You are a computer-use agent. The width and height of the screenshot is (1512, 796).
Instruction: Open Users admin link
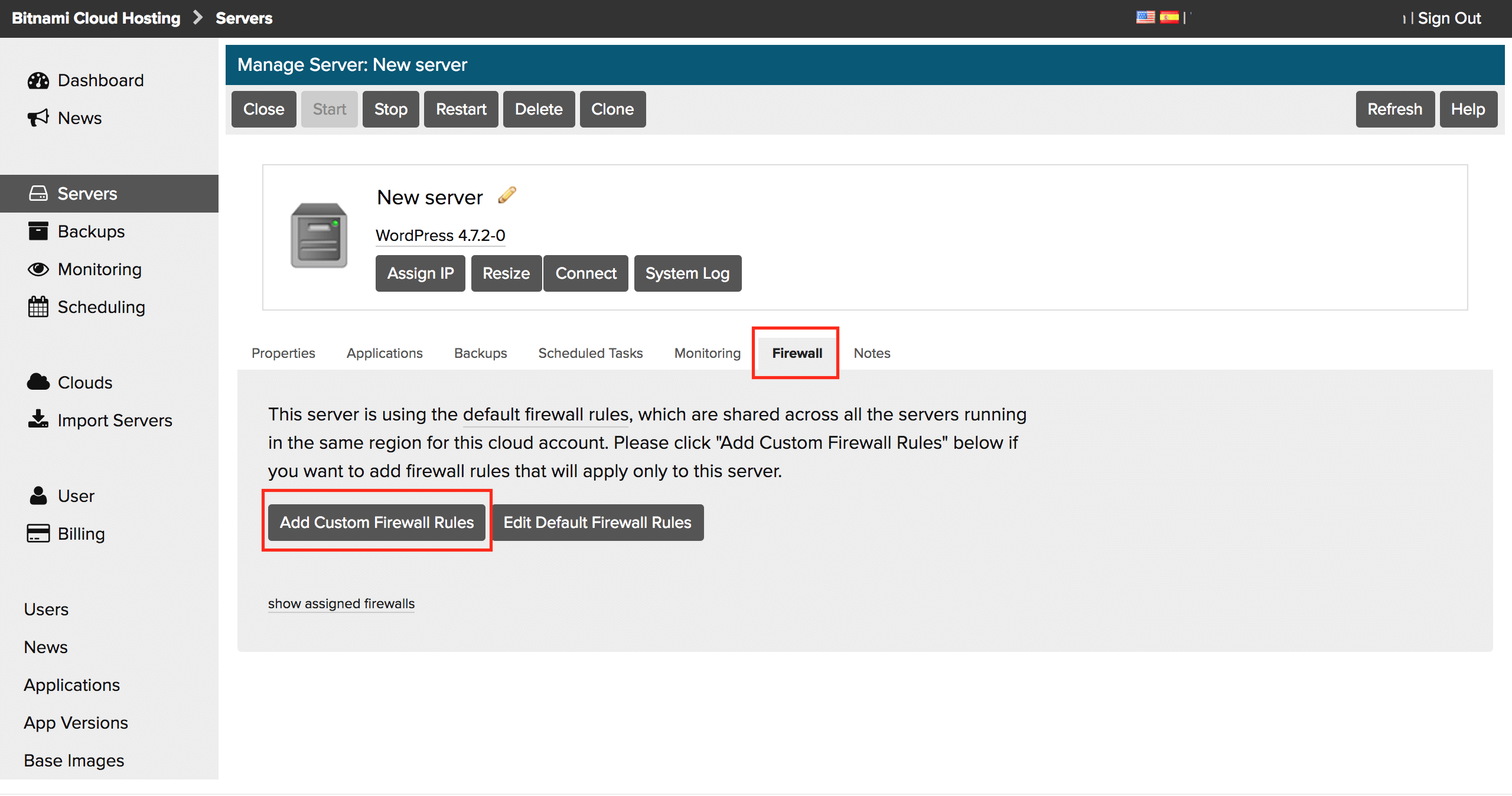coord(46,609)
